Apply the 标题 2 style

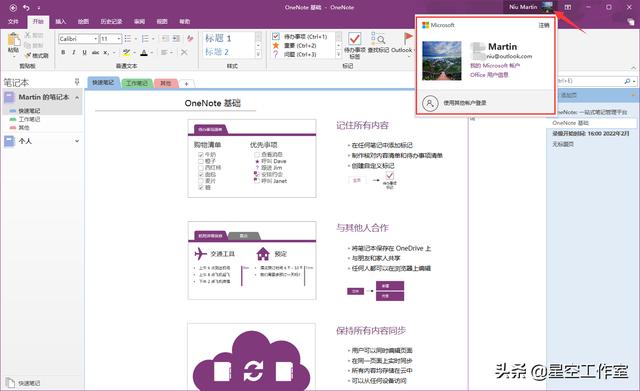click(217, 52)
